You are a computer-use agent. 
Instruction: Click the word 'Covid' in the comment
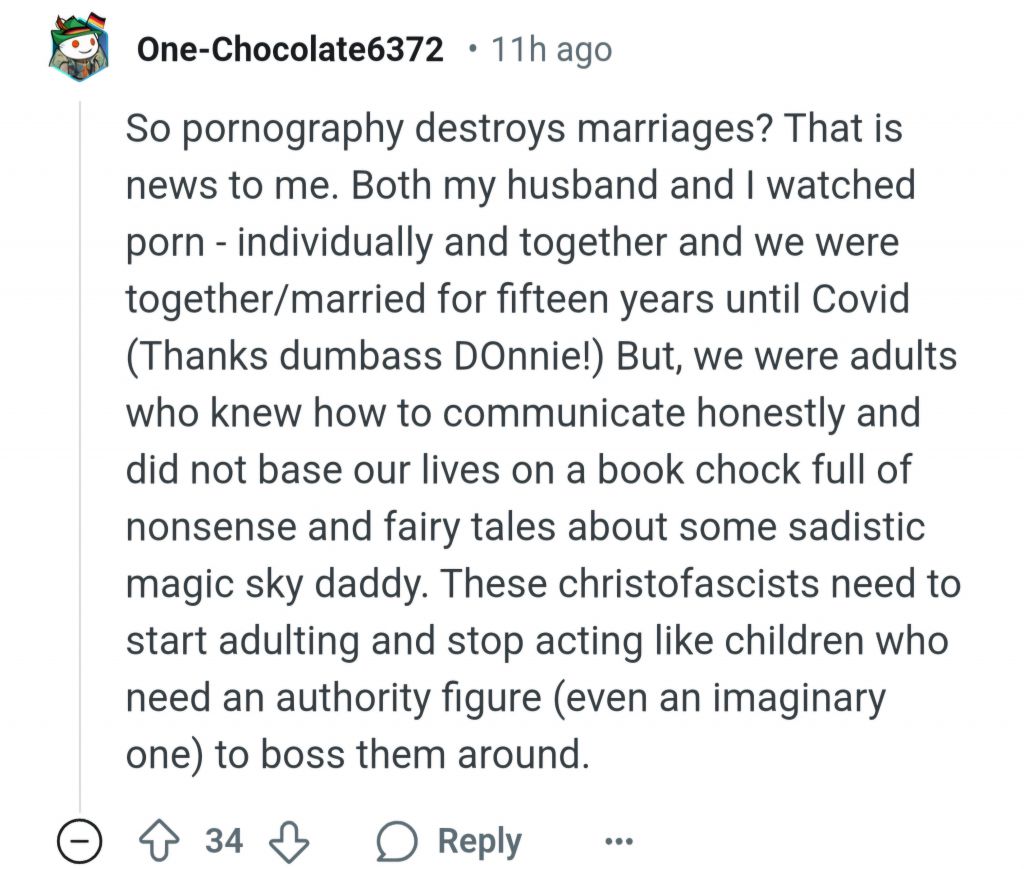click(x=860, y=300)
